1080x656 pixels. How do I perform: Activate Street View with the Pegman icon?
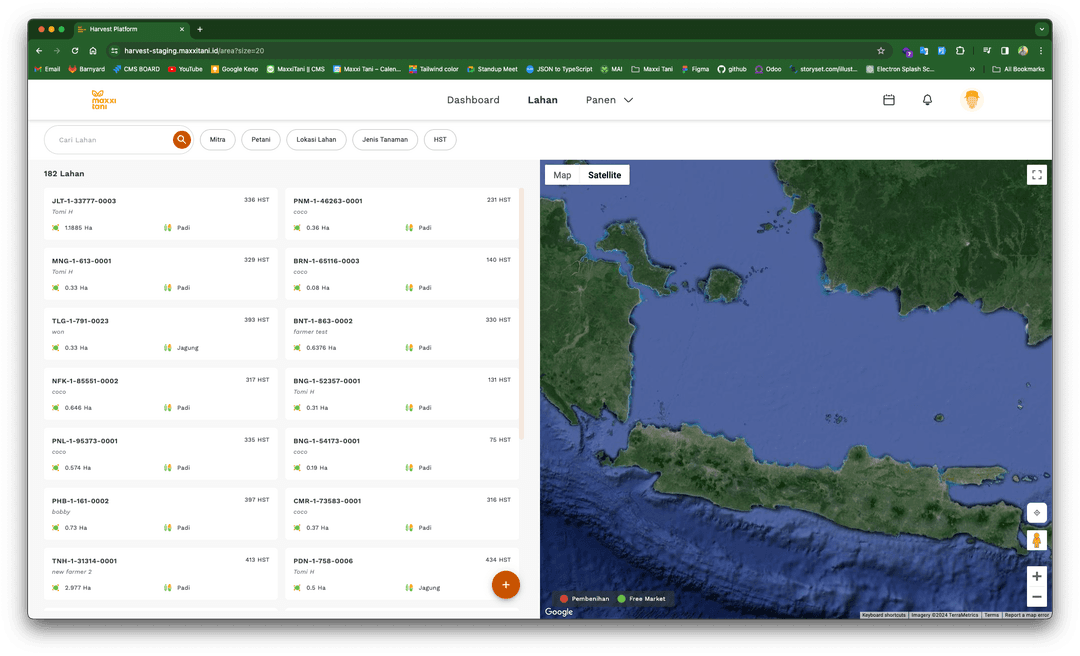[1037, 539]
